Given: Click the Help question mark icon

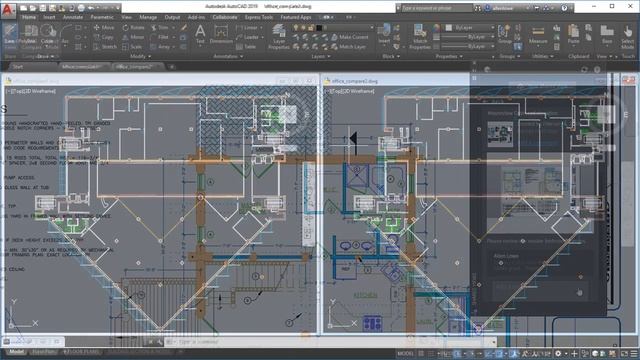Looking at the screenshot, I should click(564, 7).
